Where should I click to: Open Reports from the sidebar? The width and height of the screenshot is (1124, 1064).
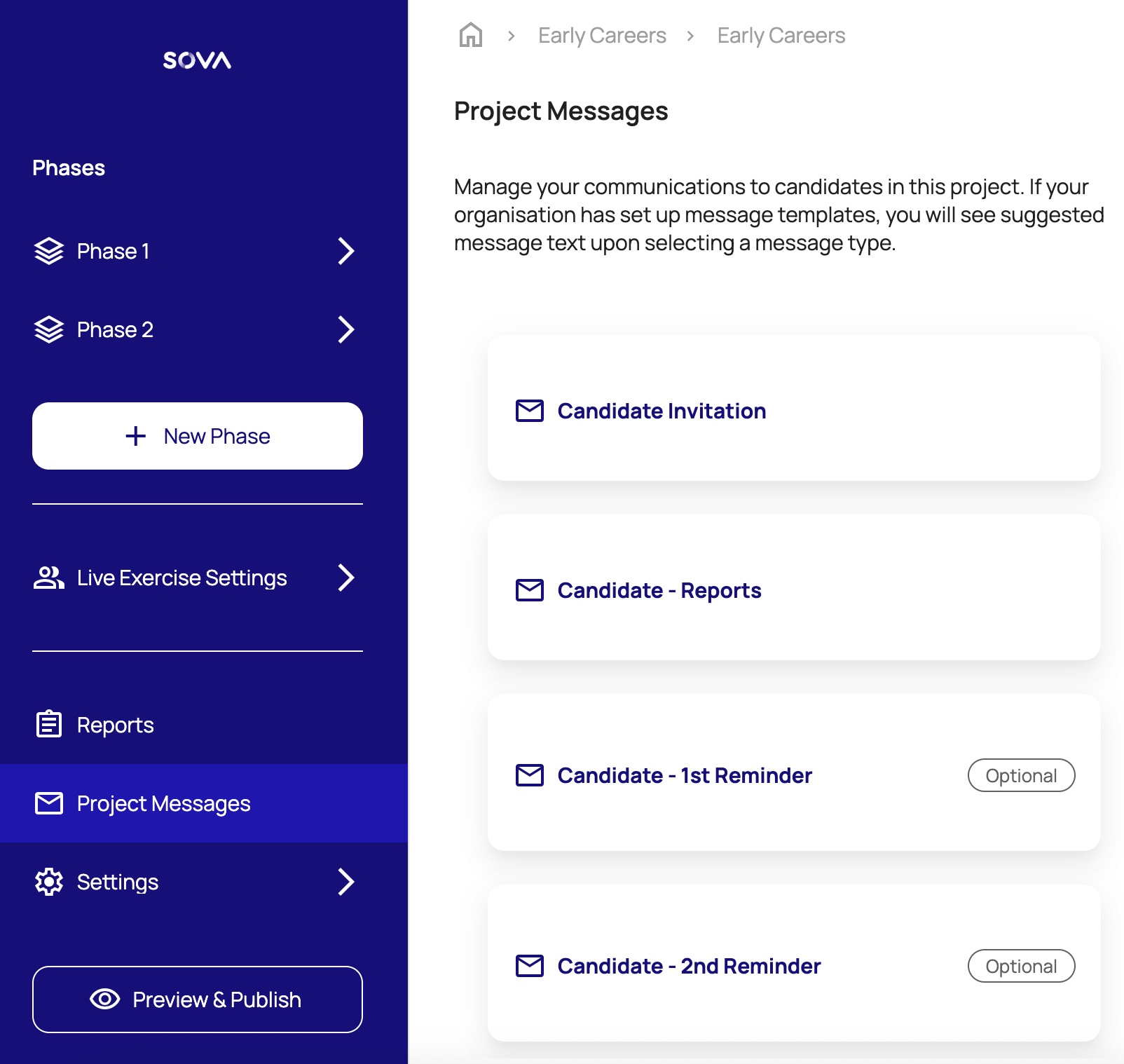coord(116,725)
